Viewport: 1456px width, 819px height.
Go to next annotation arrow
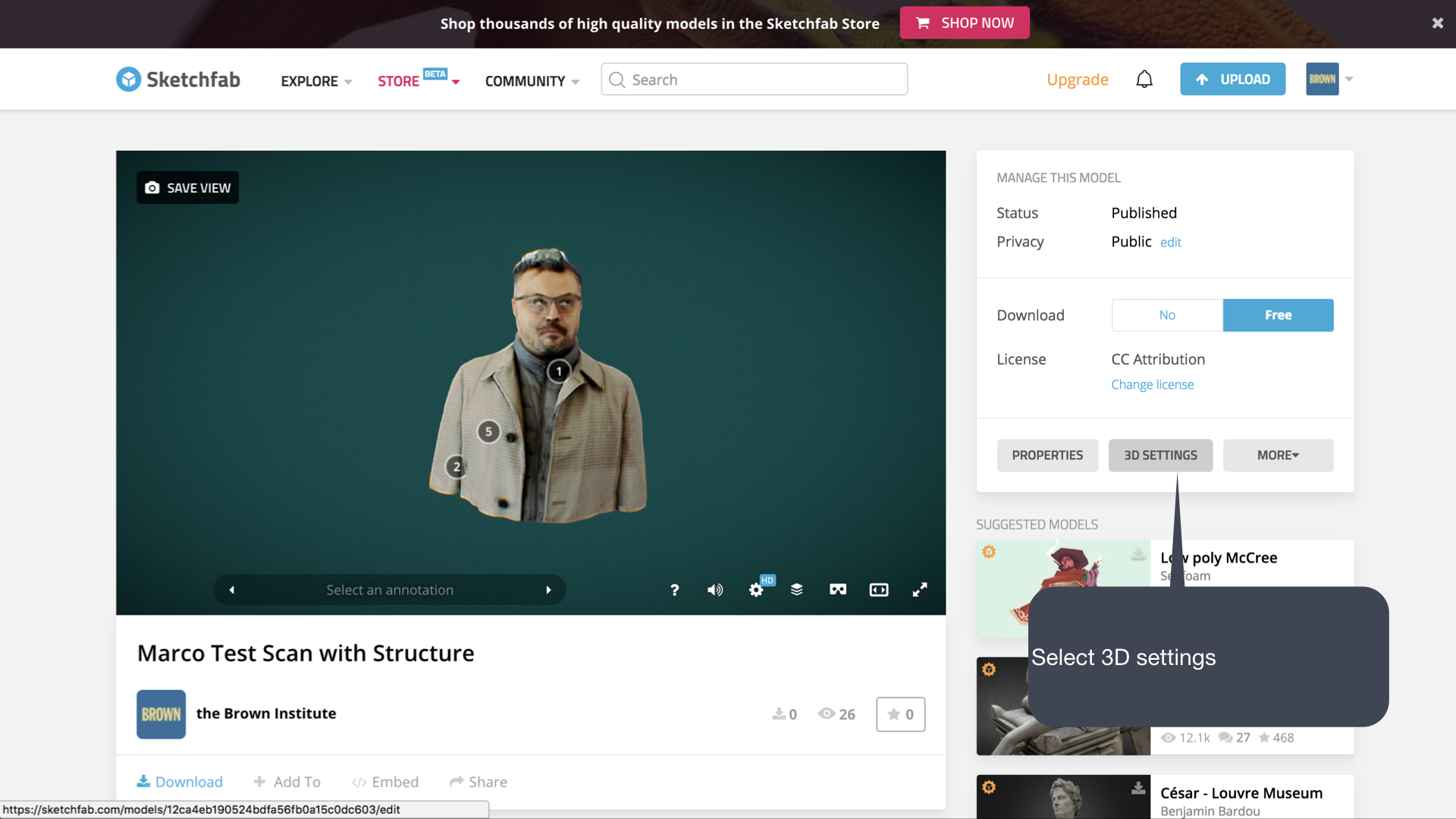[548, 590]
